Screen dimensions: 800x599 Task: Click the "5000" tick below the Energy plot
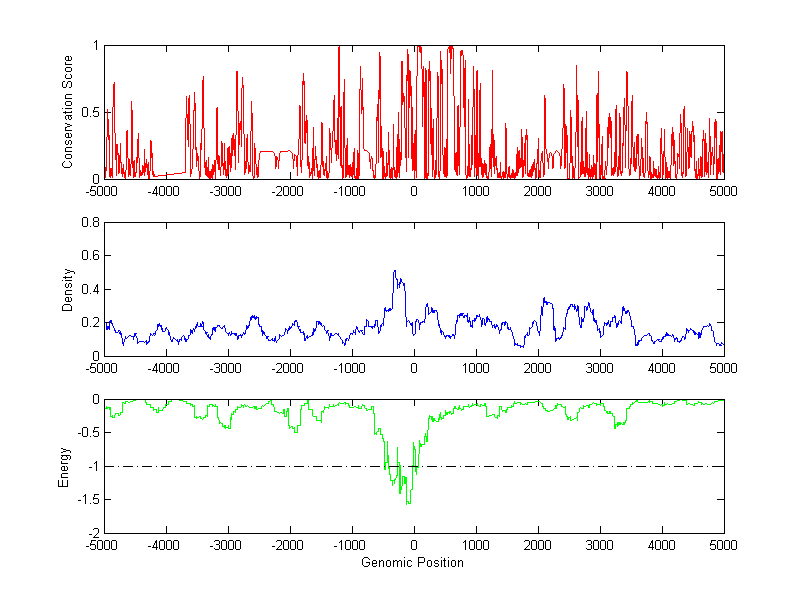(x=723, y=547)
